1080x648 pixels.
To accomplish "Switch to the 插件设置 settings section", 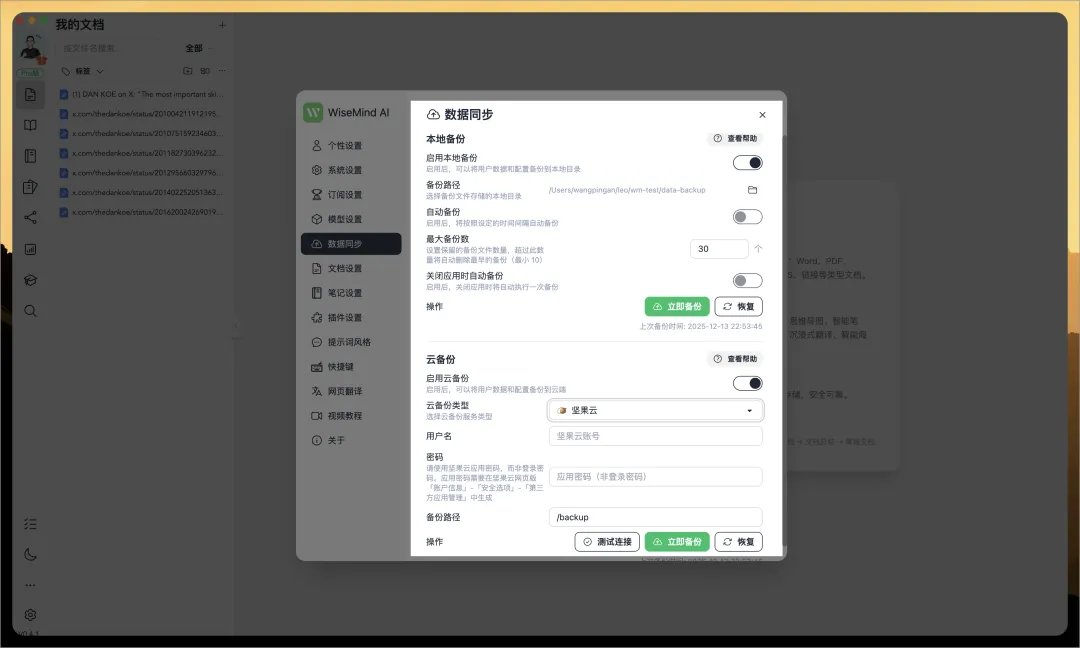I will pyautogui.click(x=345, y=318).
